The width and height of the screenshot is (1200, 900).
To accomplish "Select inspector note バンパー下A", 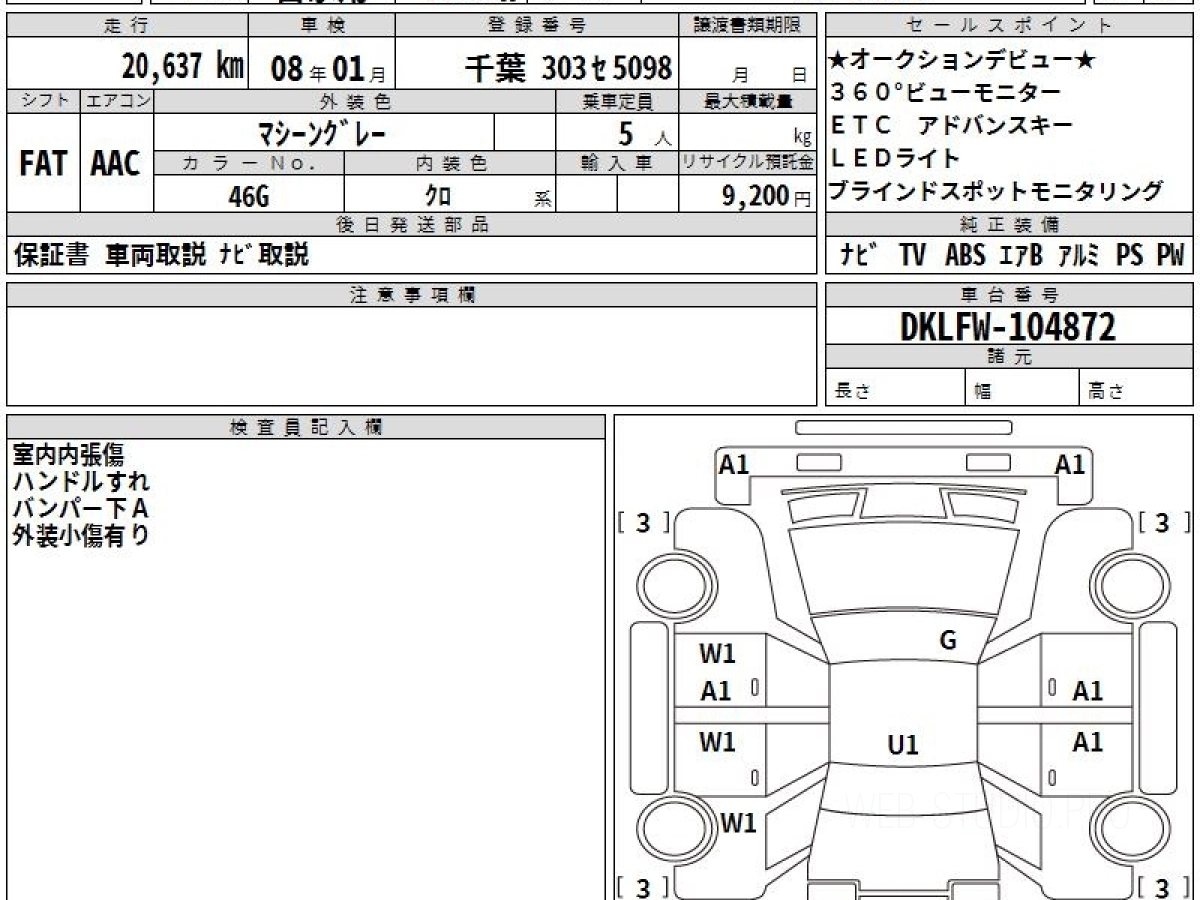I will (81, 508).
